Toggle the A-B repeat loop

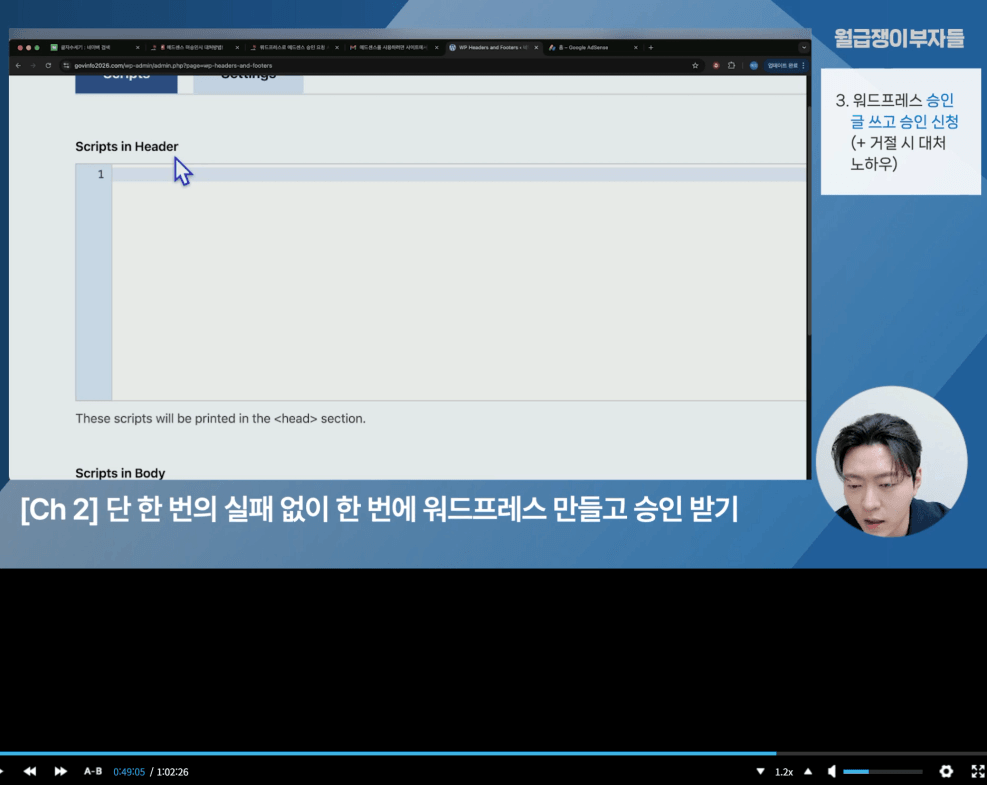[x=93, y=771]
